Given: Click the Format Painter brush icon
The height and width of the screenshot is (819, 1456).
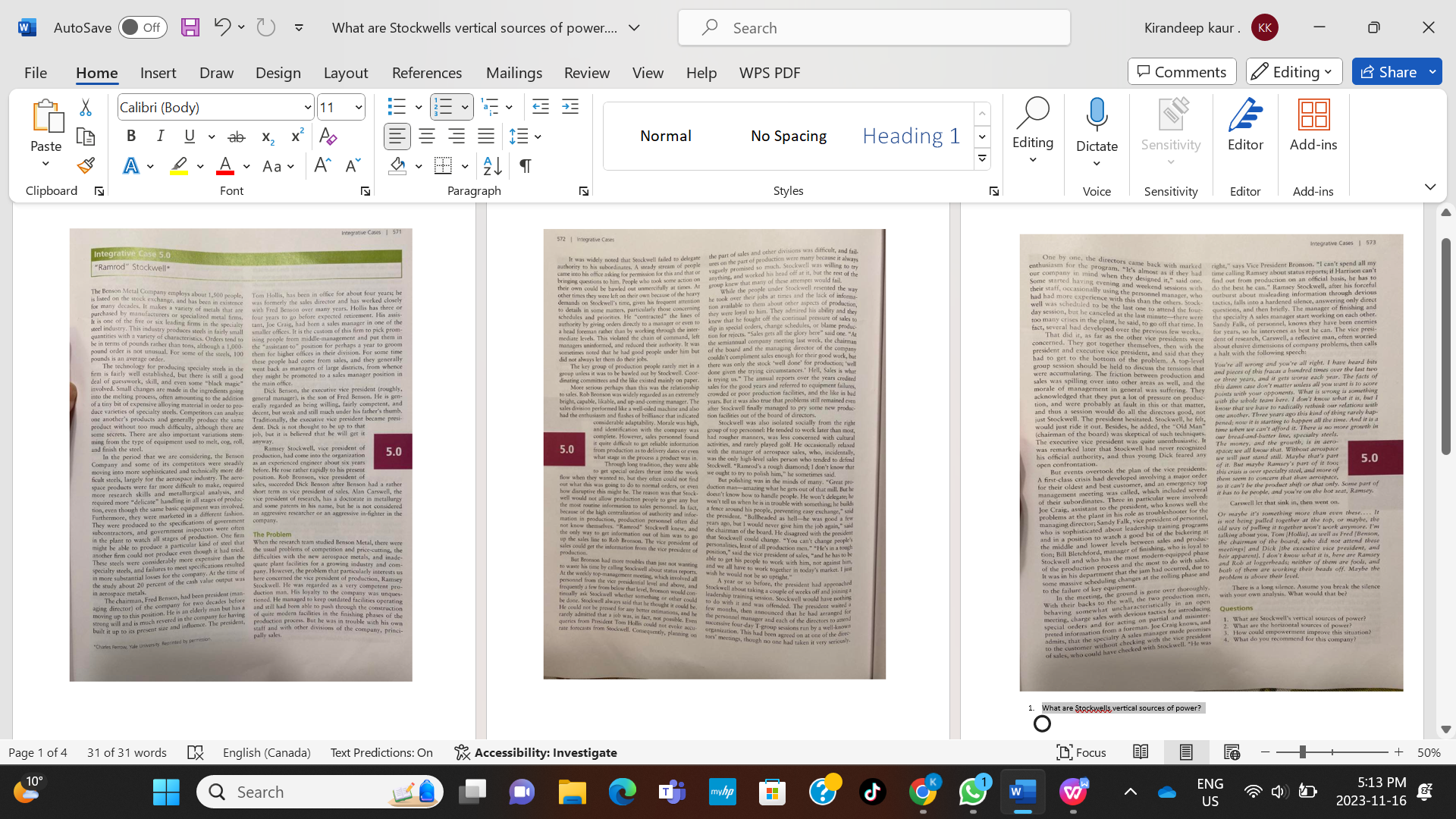Looking at the screenshot, I should click(x=86, y=165).
